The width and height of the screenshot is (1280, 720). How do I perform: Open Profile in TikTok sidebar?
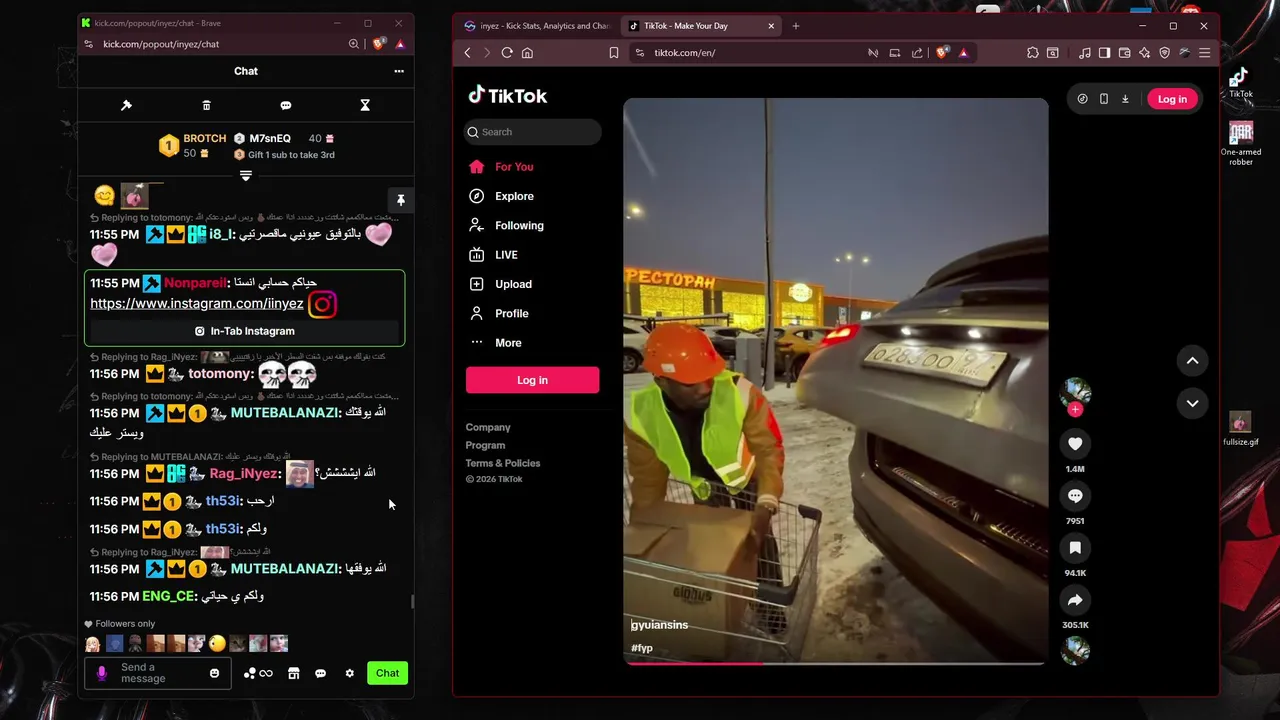[511, 313]
